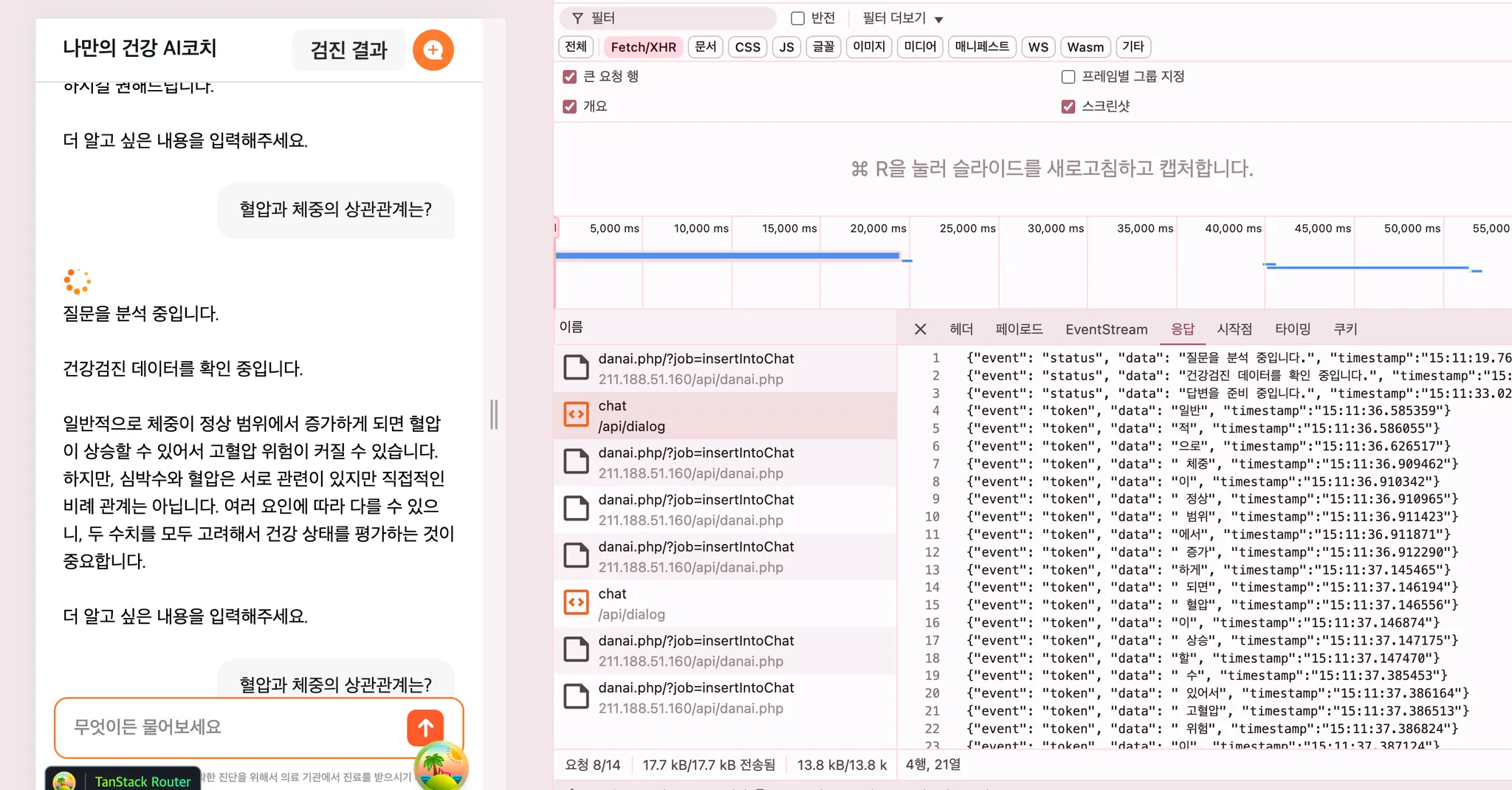The height and width of the screenshot is (790, 1512).
Task: Click the 20,000 ms timeline marker
Action: pyautogui.click(x=878, y=228)
